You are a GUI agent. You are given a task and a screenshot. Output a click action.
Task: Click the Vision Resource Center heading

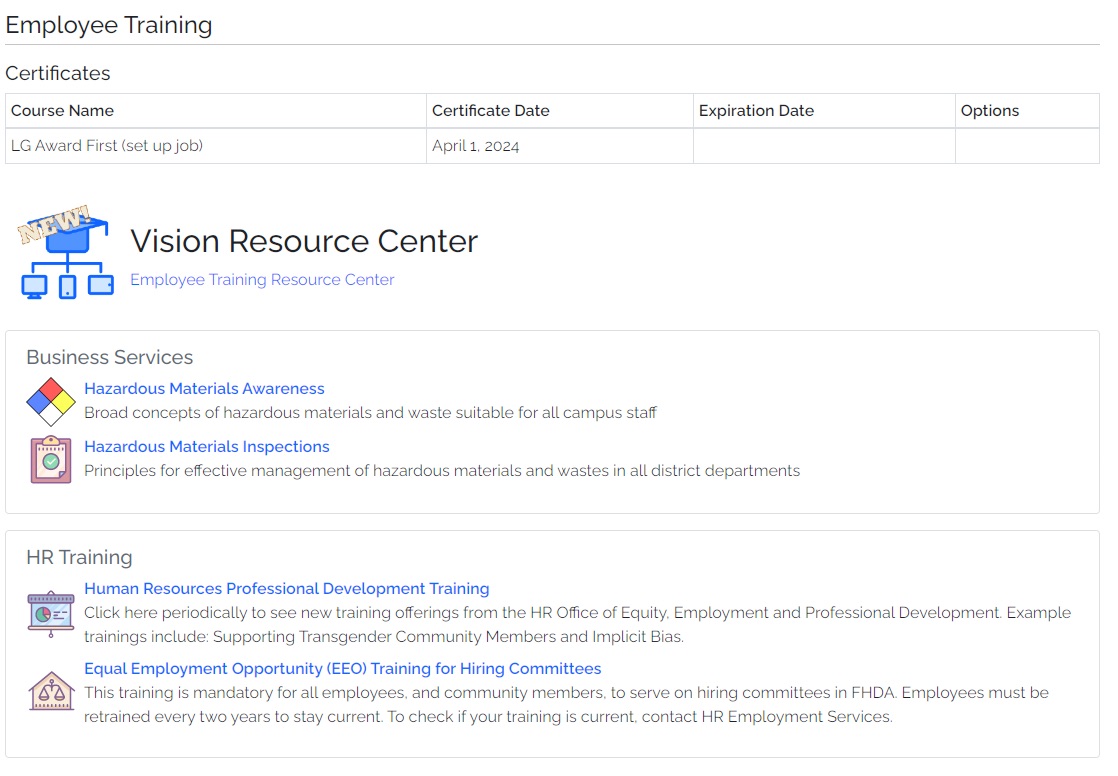[x=304, y=241]
